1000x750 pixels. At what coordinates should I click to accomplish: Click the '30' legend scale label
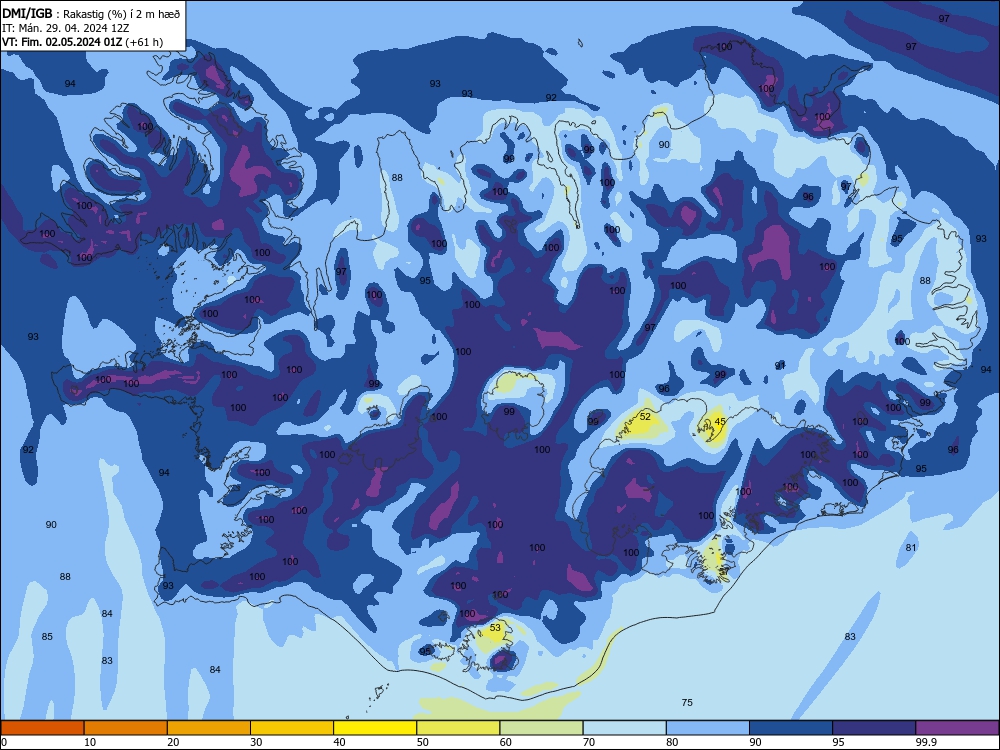tap(256, 742)
